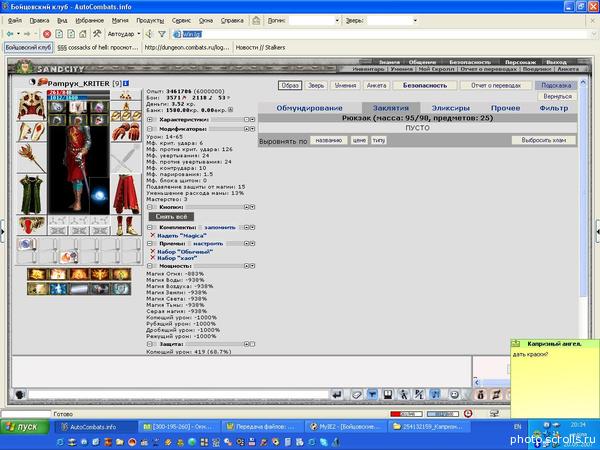The height and width of the screenshot is (450, 600).
Task: Click the chat message input field
Action: click(178, 394)
